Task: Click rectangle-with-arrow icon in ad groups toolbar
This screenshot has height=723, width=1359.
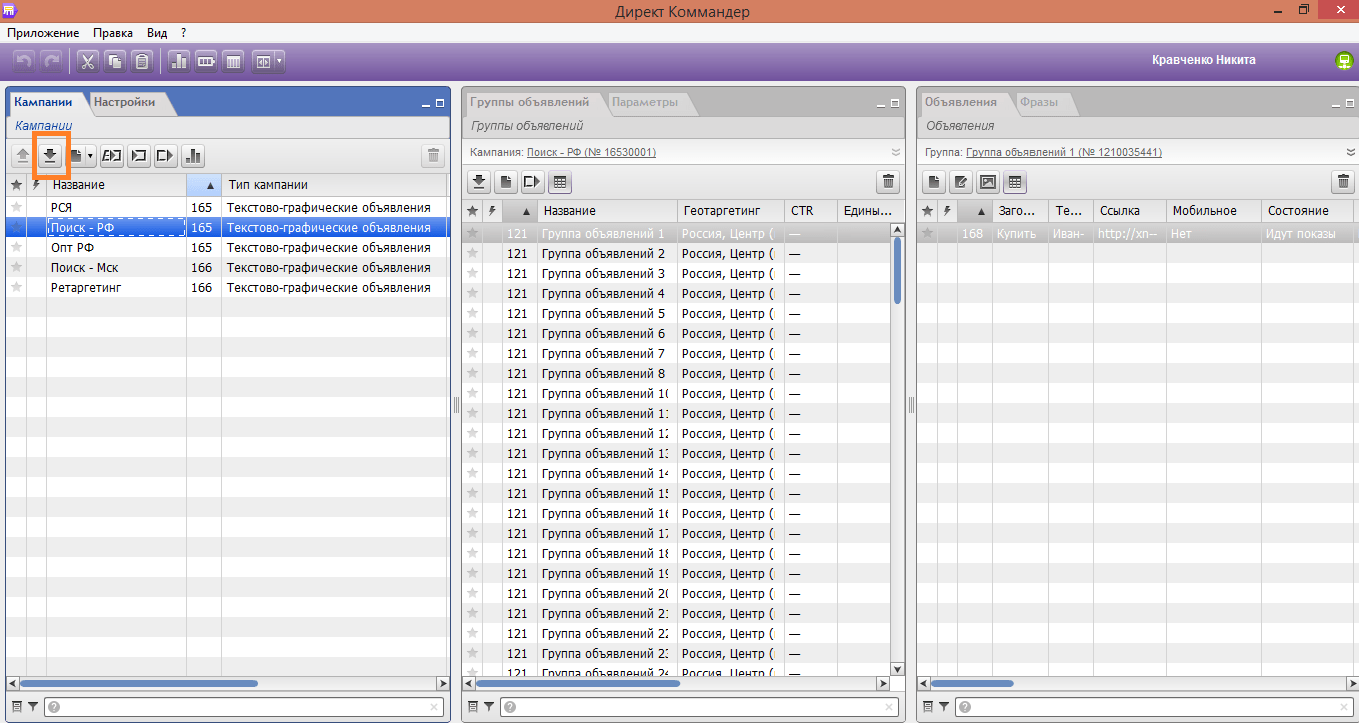Action: click(534, 182)
